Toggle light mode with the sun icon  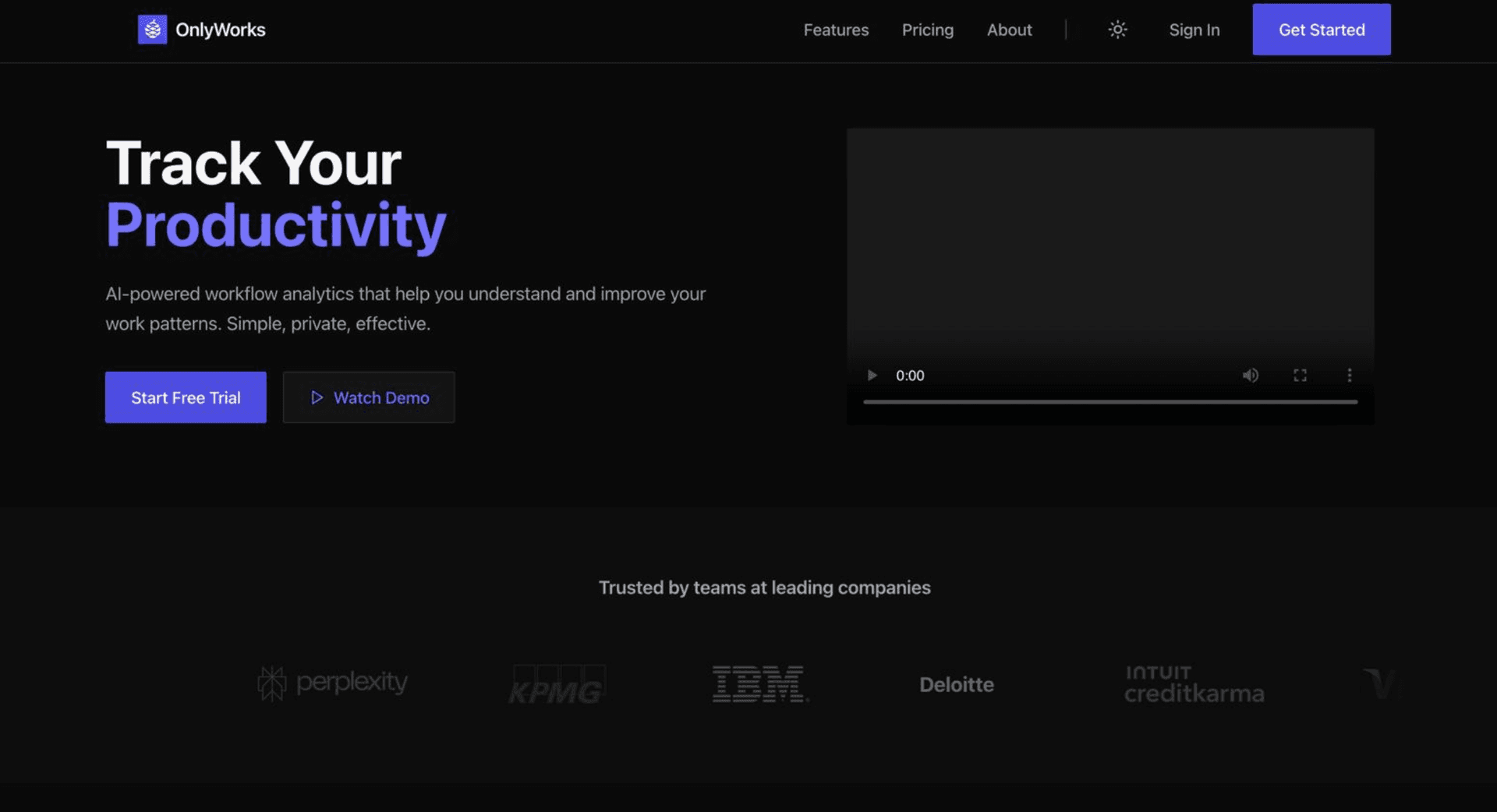[1117, 30]
